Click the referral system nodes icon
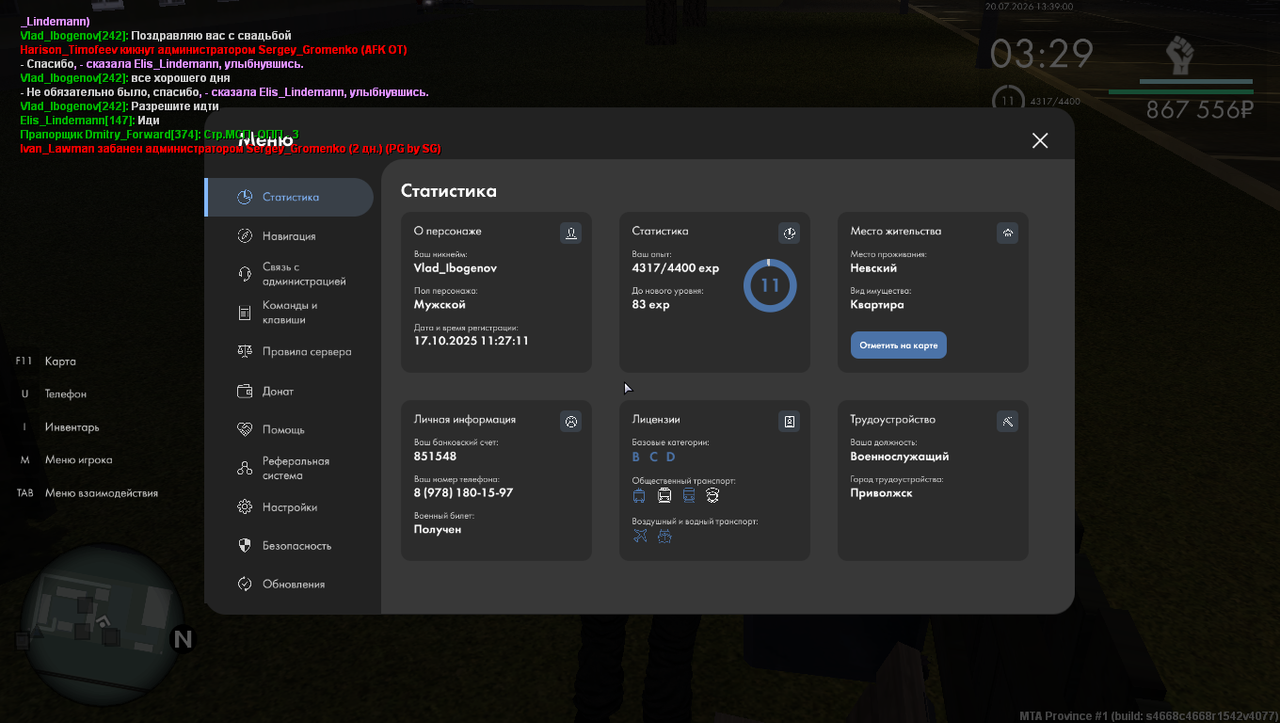The height and width of the screenshot is (723, 1280). coord(244,468)
